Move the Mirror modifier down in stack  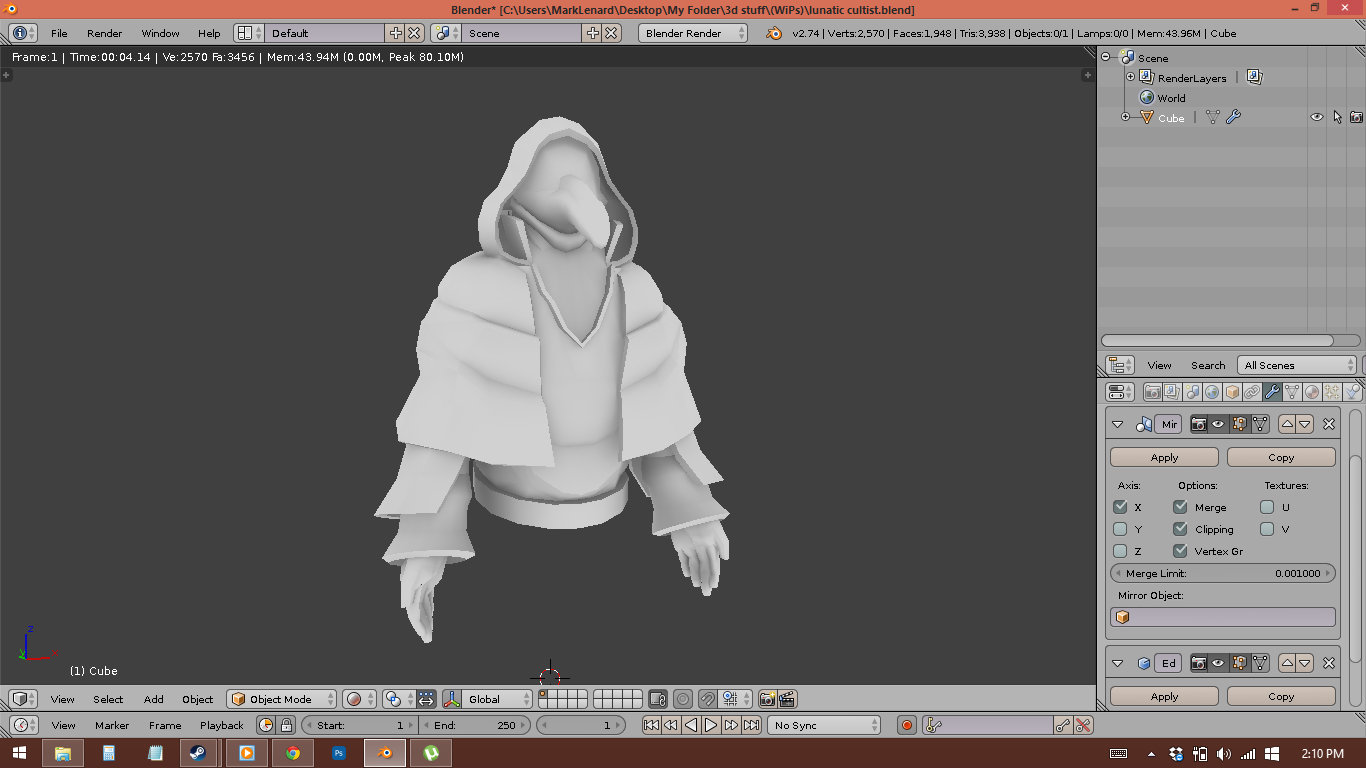click(x=1305, y=424)
